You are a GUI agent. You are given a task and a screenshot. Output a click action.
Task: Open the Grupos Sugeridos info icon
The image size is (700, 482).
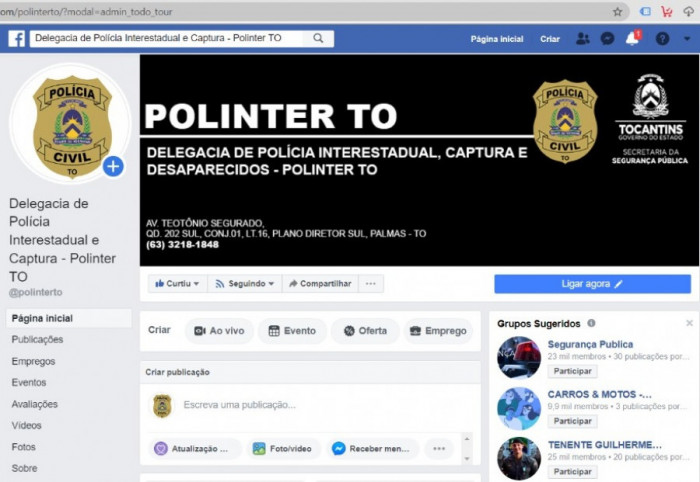[591, 323]
